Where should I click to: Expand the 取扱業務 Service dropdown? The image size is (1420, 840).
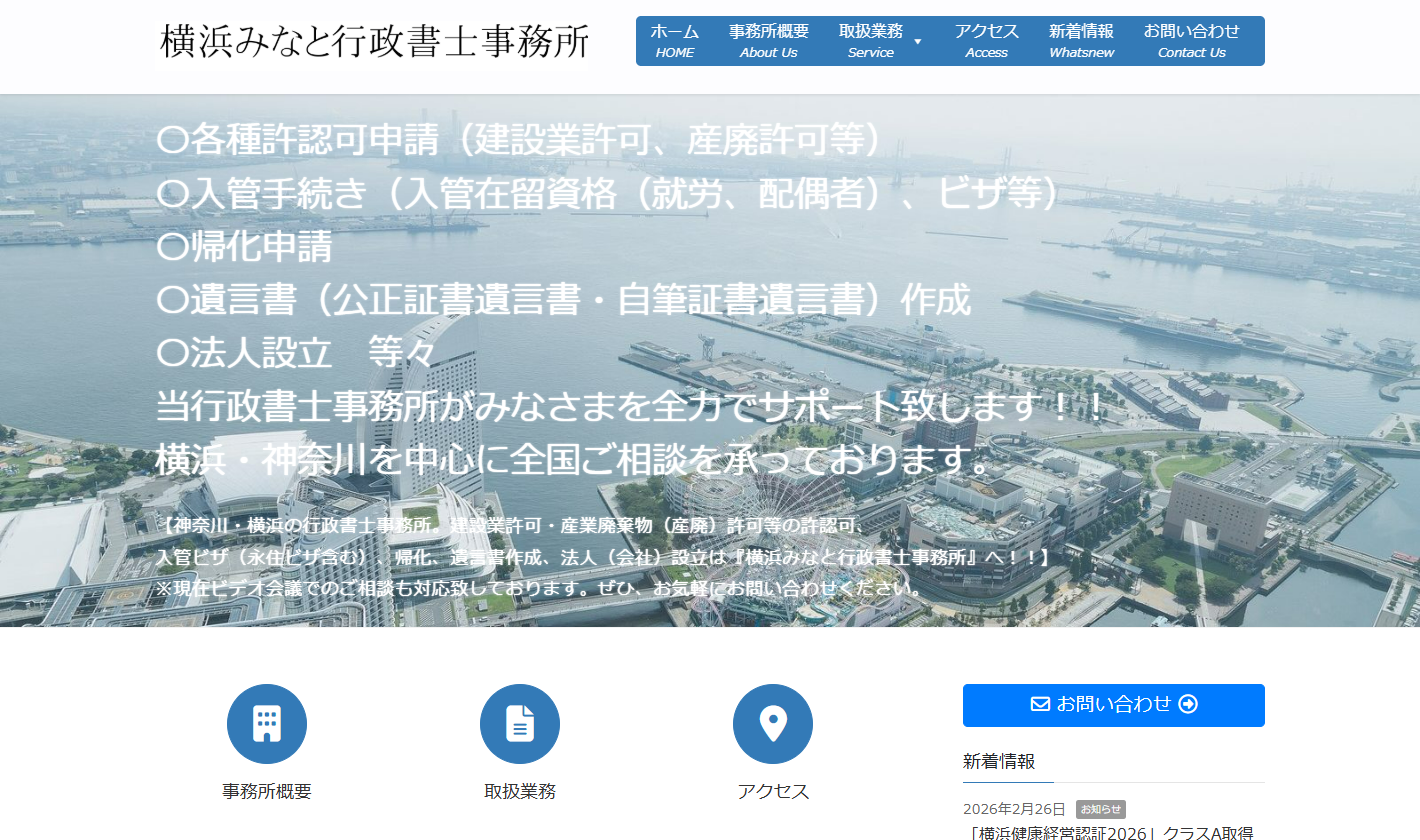click(878, 41)
